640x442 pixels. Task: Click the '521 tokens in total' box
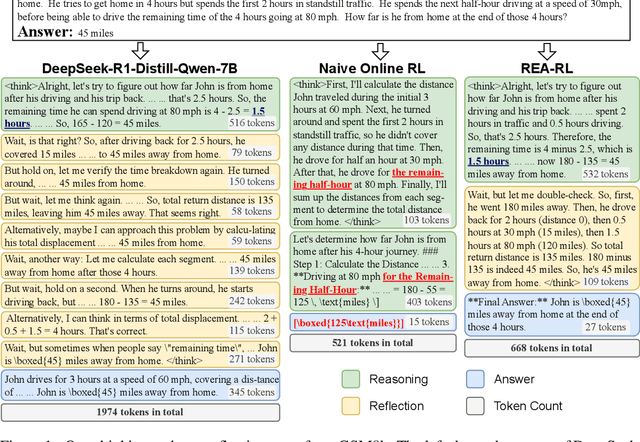point(373,343)
